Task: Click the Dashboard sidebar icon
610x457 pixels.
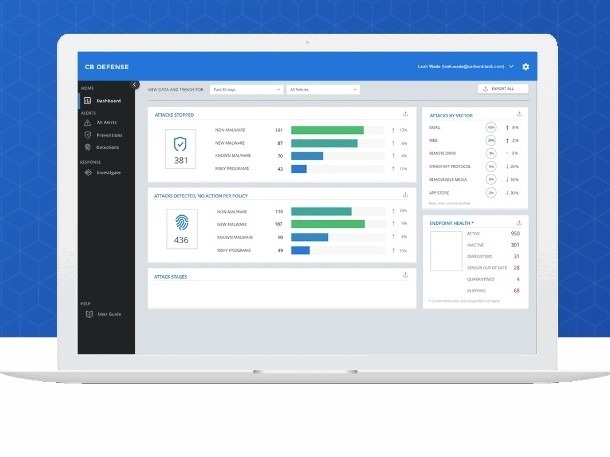Action: click(88, 101)
